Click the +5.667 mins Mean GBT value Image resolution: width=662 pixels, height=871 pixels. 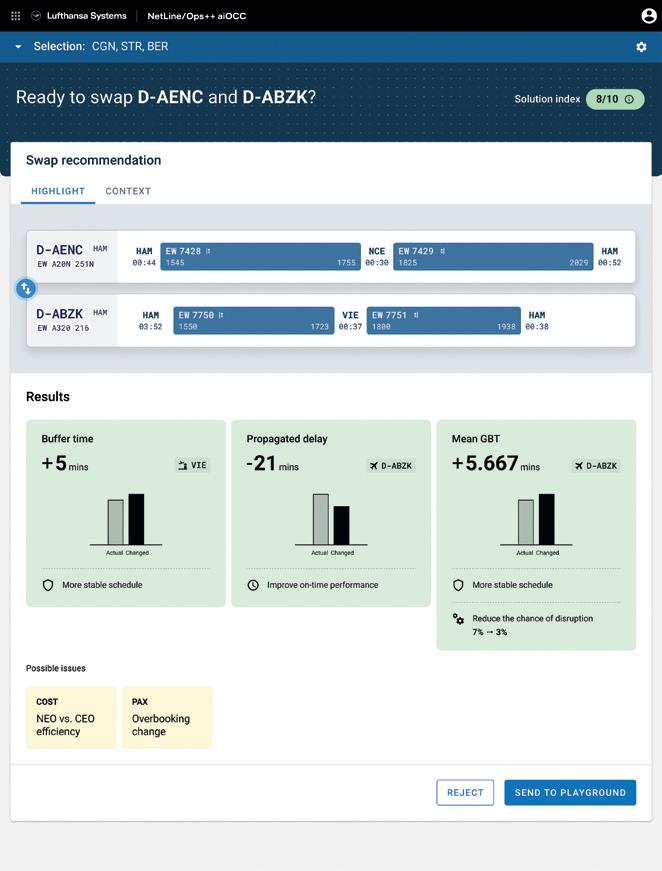[495, 463]
